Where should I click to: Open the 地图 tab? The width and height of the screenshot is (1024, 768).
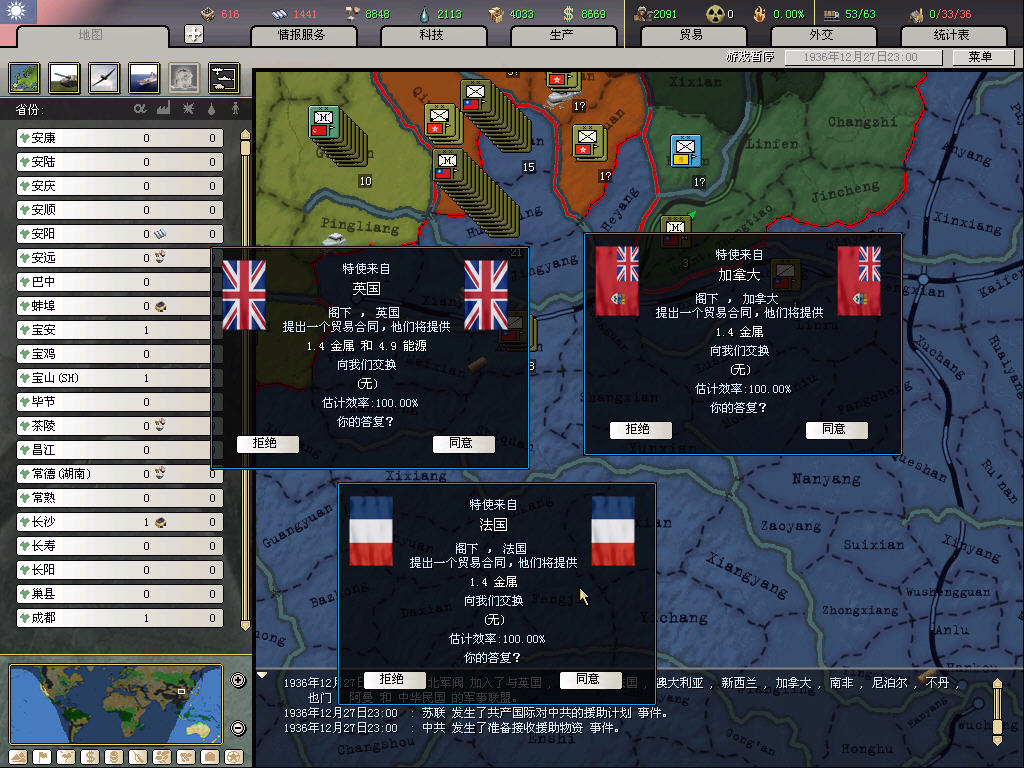click(91, 35)
